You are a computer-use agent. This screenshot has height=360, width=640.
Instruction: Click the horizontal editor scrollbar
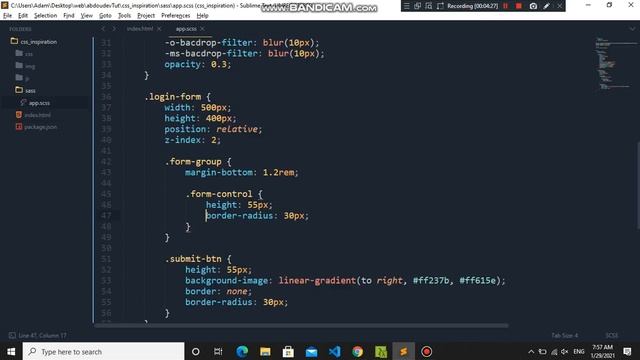pyautogui.click(x=301, y=326)
